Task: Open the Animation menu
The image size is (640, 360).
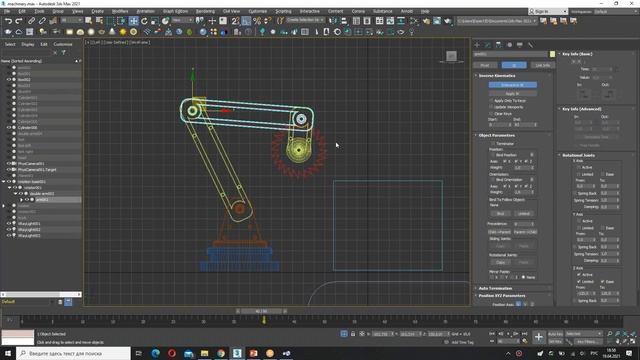Action: click(x=145, y=11)
